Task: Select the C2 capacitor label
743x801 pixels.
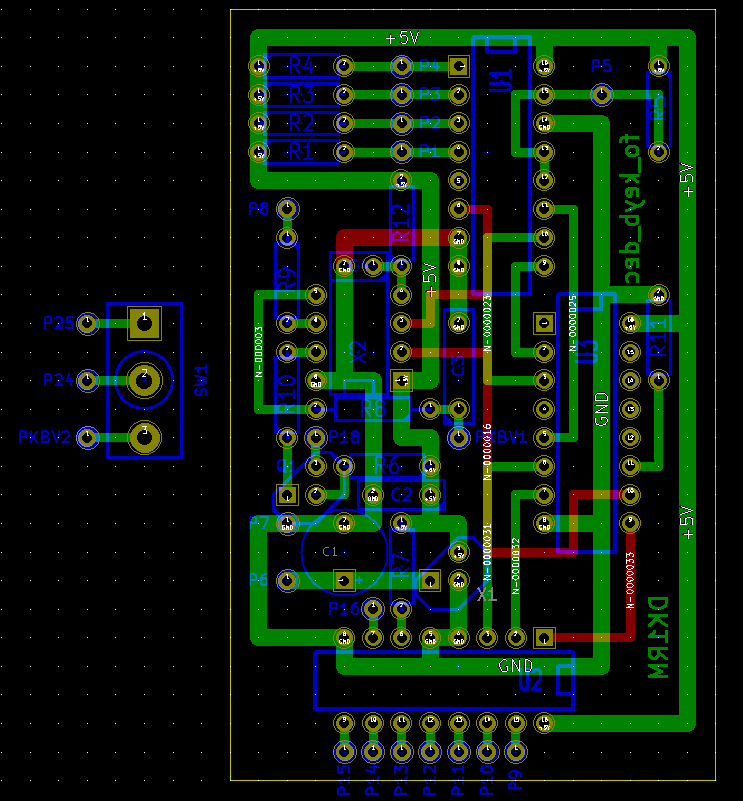Action: coord(401,494)
